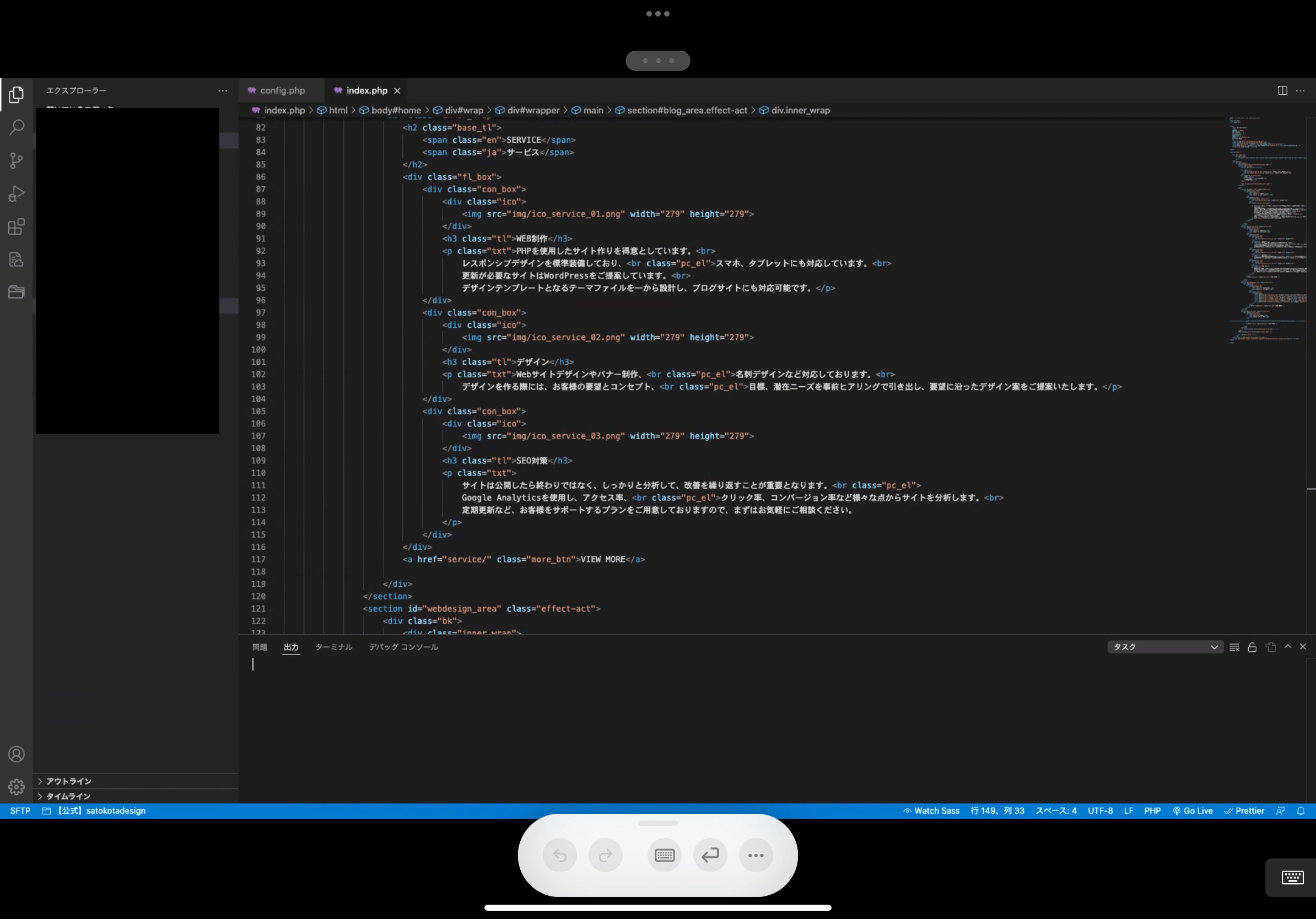Open the Extensions view
This screenshot has height=919, width=1316.
click(x=17, y=227)
